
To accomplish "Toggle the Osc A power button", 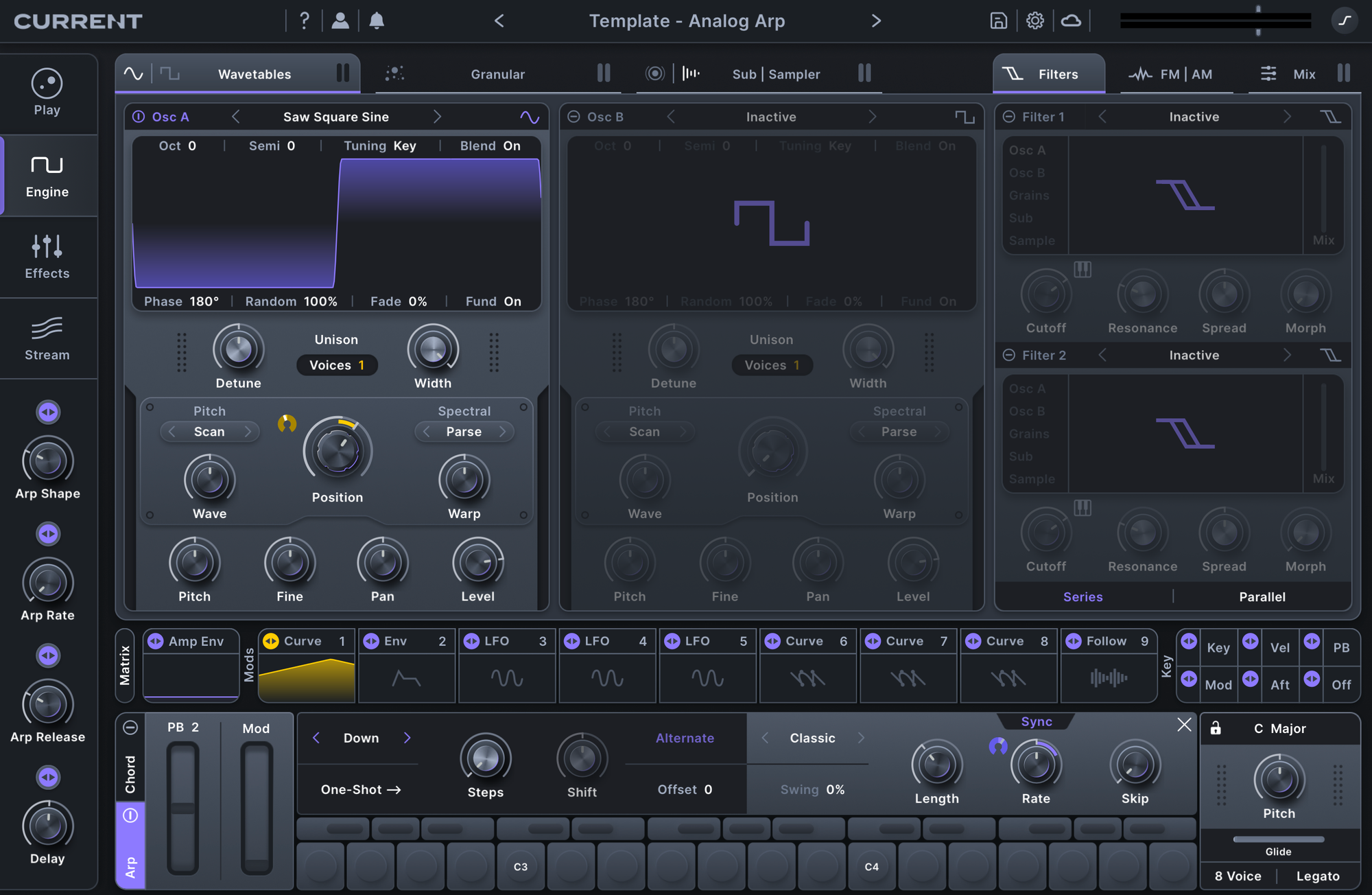I will [x=139, y=117].
